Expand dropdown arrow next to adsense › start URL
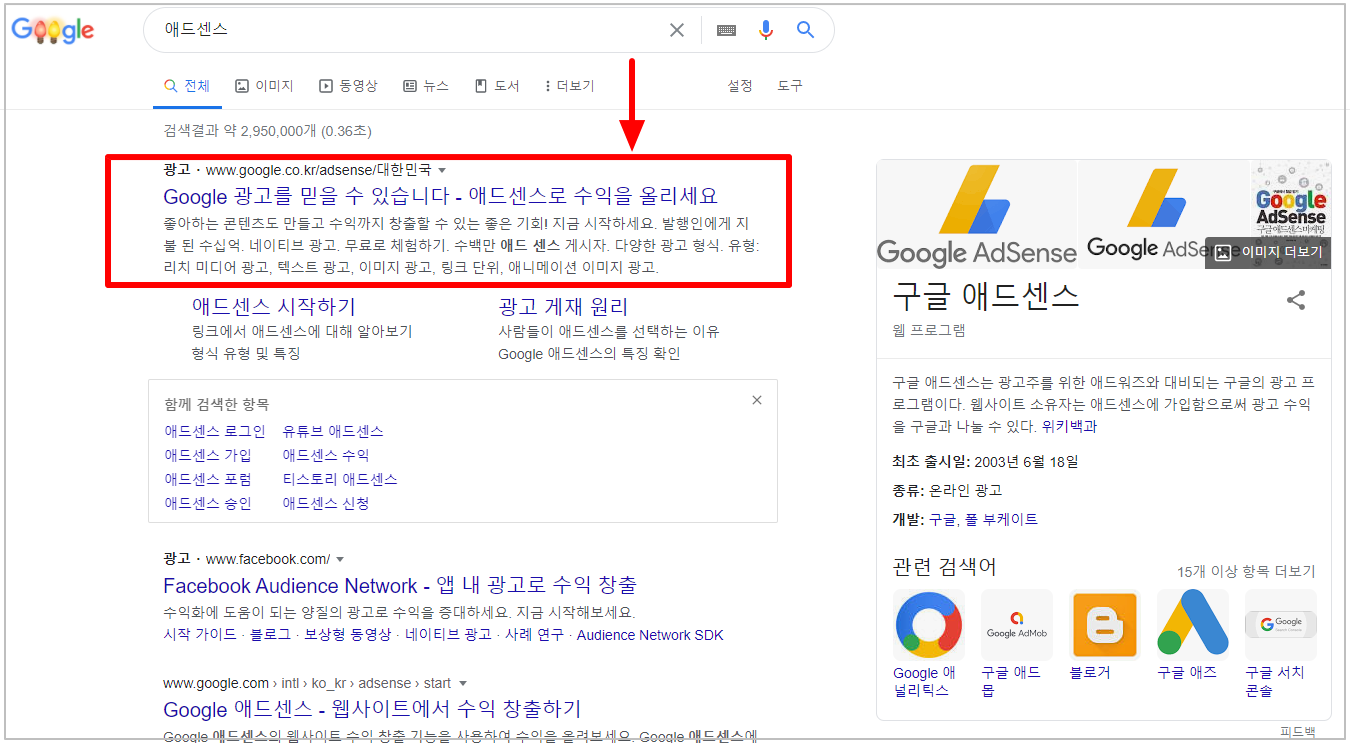1350x743 pixels. tap(462, 684)
